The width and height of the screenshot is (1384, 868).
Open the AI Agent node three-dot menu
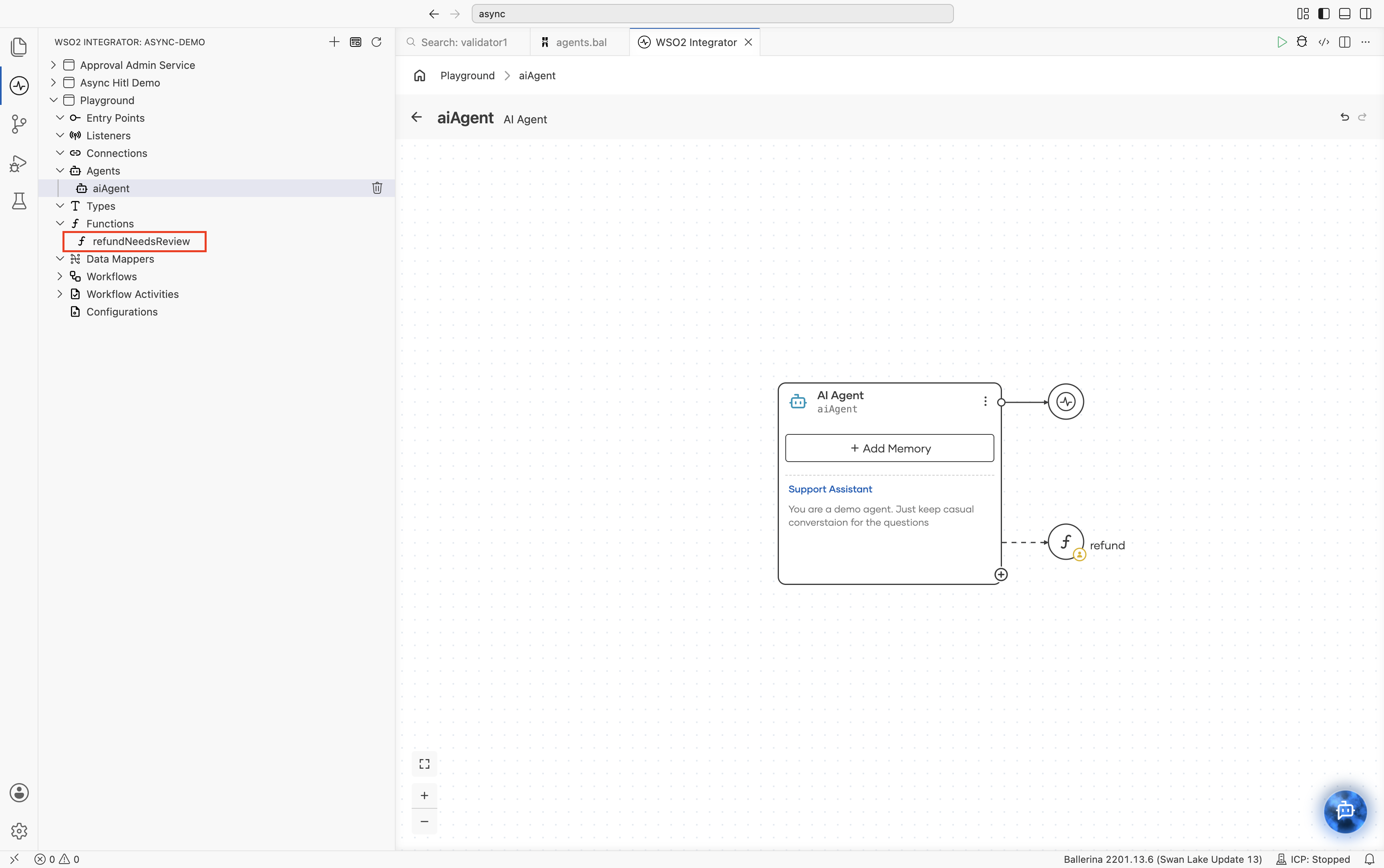[x=985, y=401]
